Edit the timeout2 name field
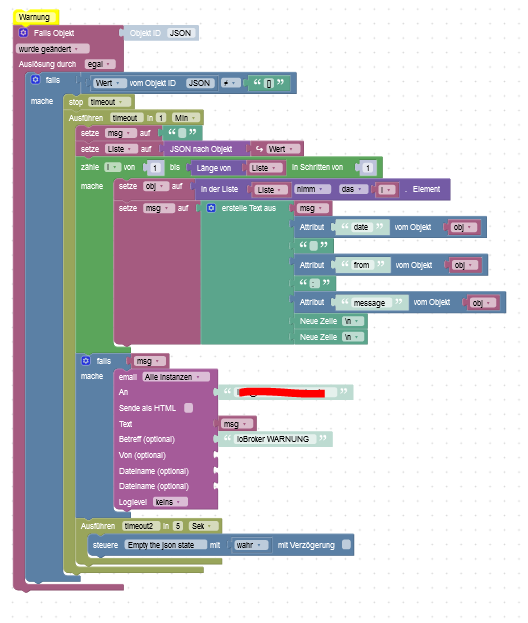The width and height of the screenshot is (528, 623). pos(141,526)
